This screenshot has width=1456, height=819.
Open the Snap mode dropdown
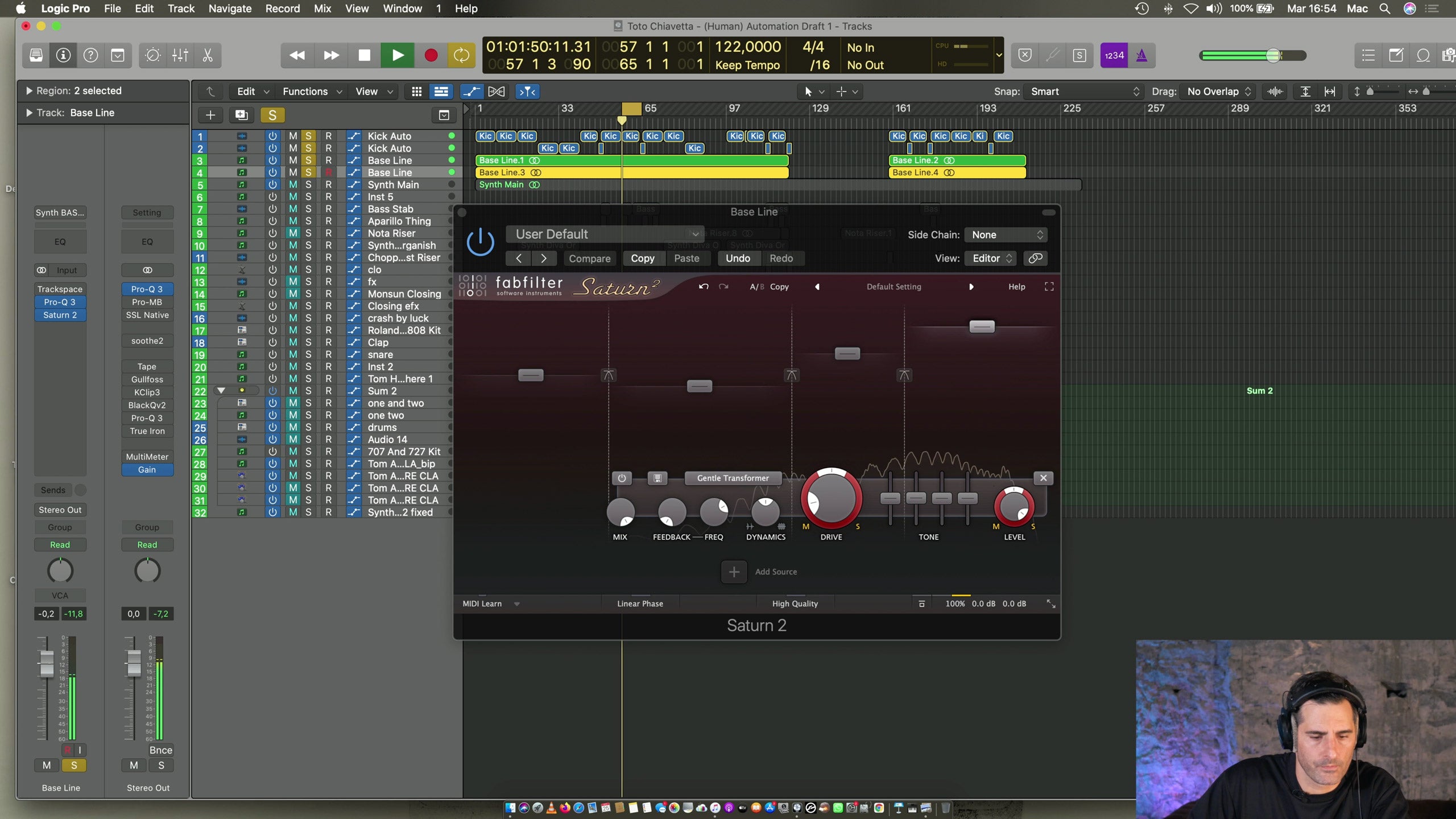click(x=1084, y=92)
